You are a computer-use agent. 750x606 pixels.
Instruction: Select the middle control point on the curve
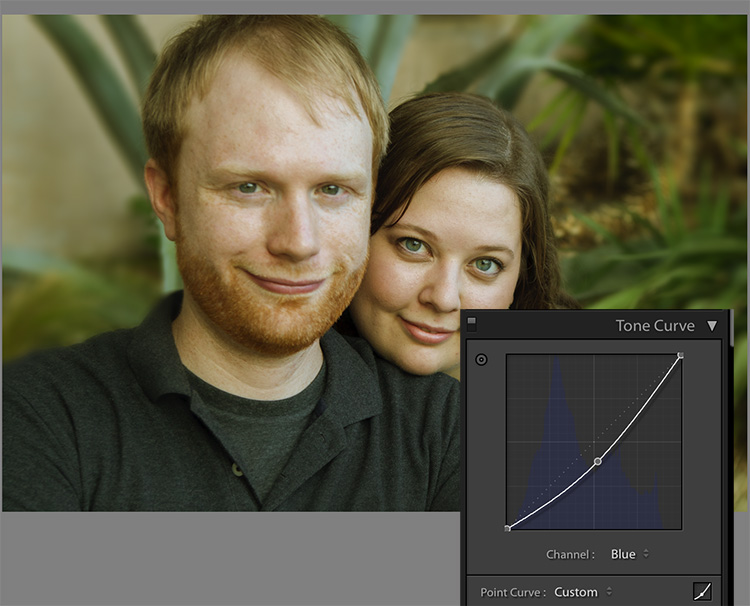click(x=598, y=462)
